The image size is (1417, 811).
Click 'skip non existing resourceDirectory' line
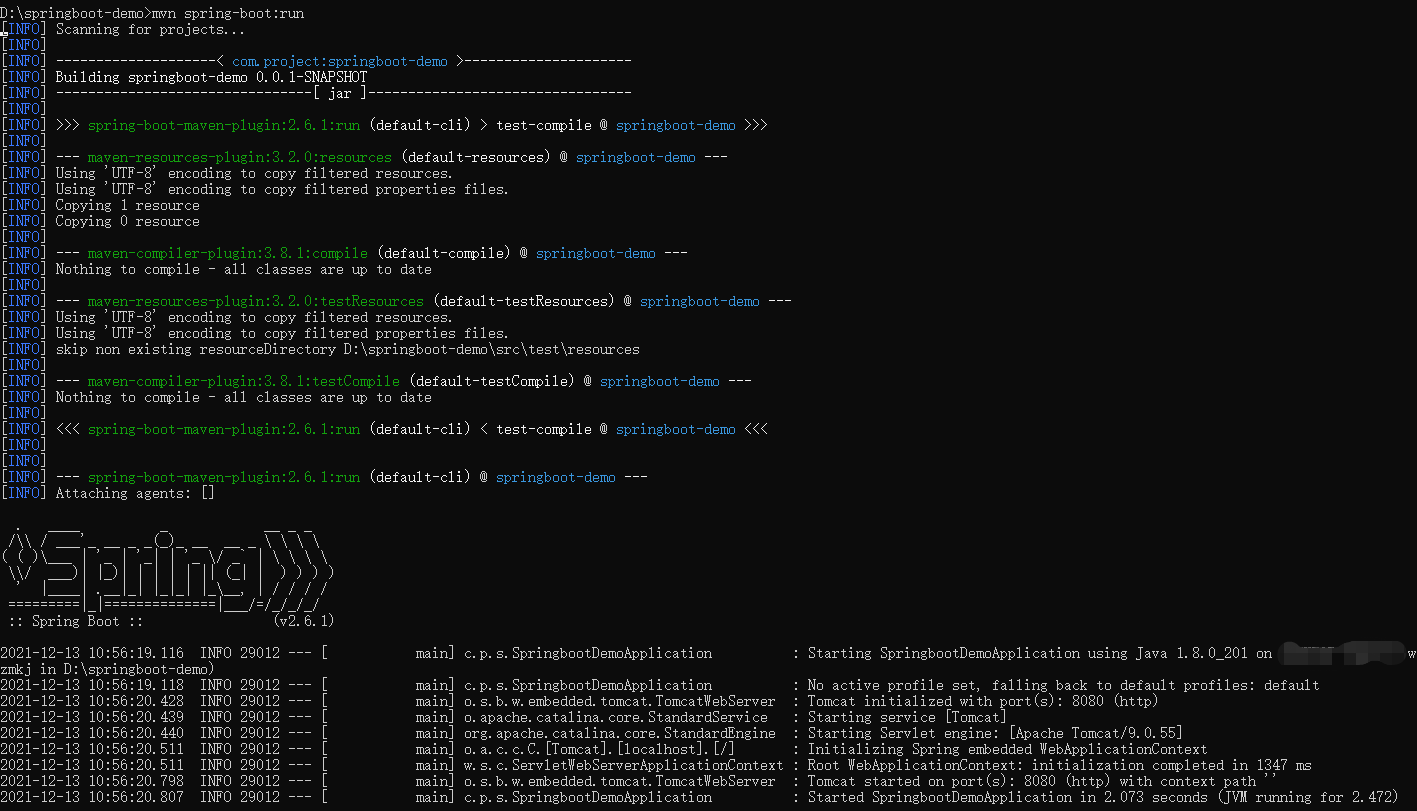click(x=348, y=349)
